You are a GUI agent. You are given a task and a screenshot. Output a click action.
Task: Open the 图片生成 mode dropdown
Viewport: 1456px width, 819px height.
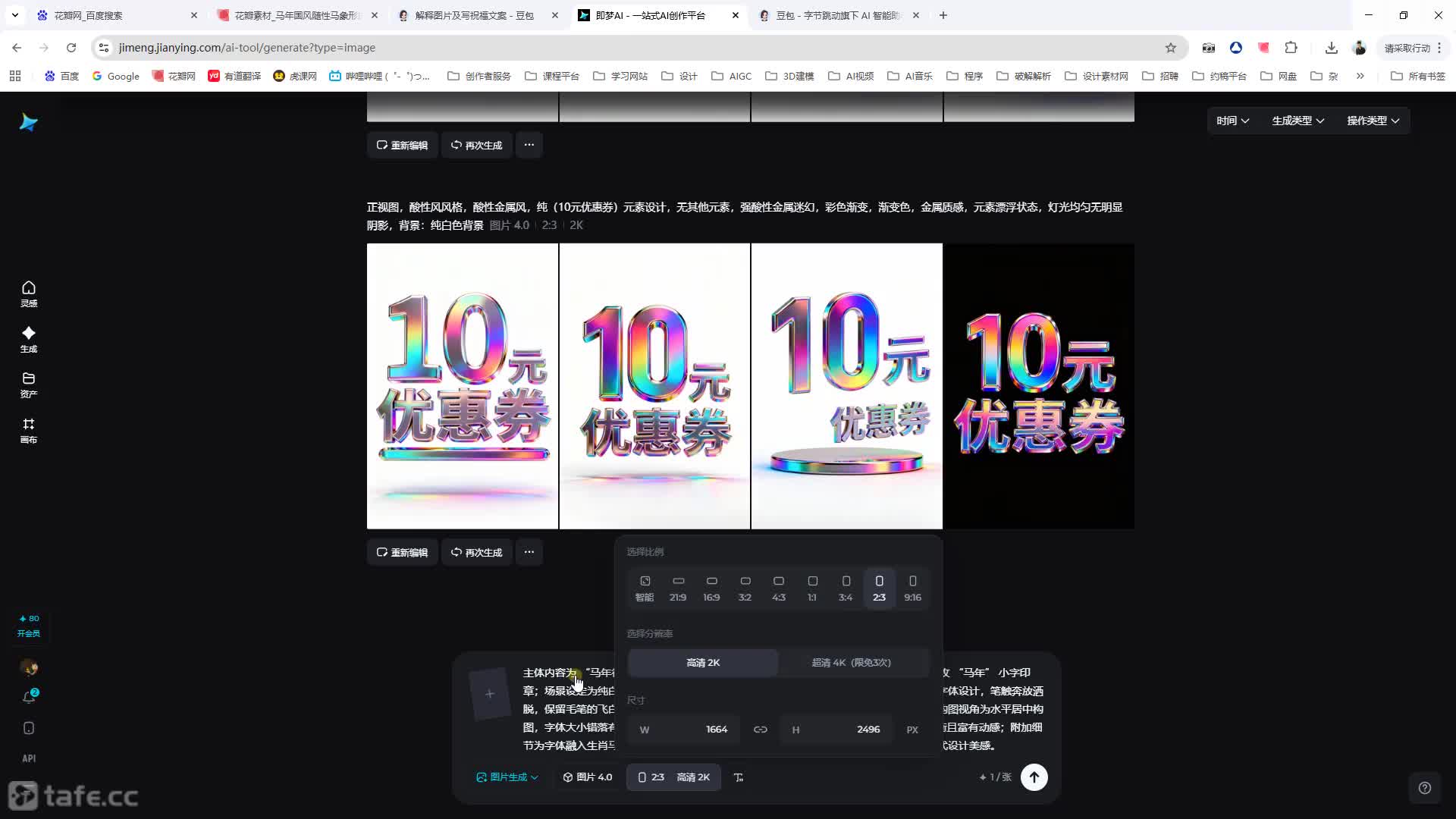(507, 777)
